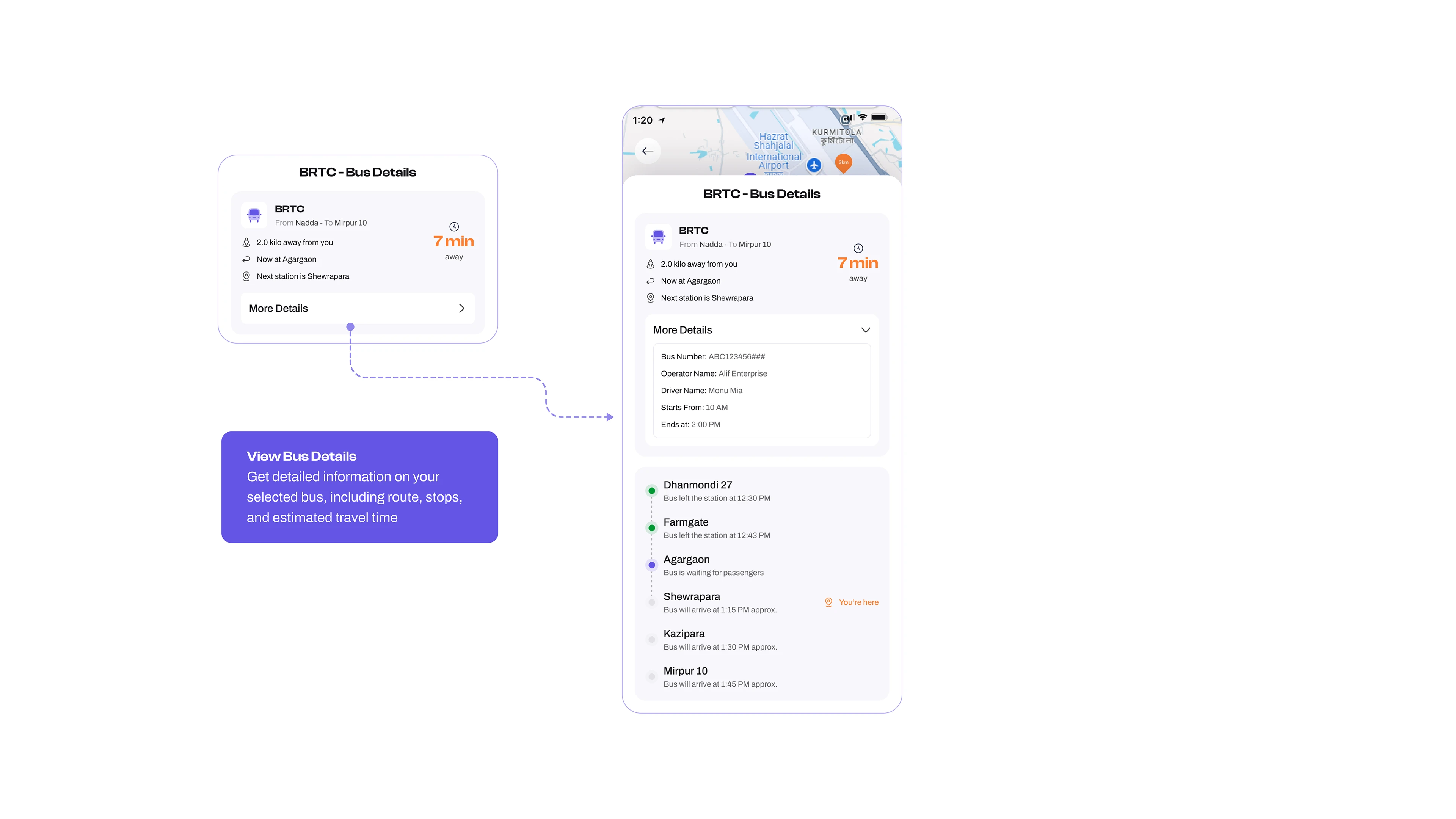Collapse More Details with down chevron
The width and height of the screenshot is (1456, 819).
tap(865, 329)
